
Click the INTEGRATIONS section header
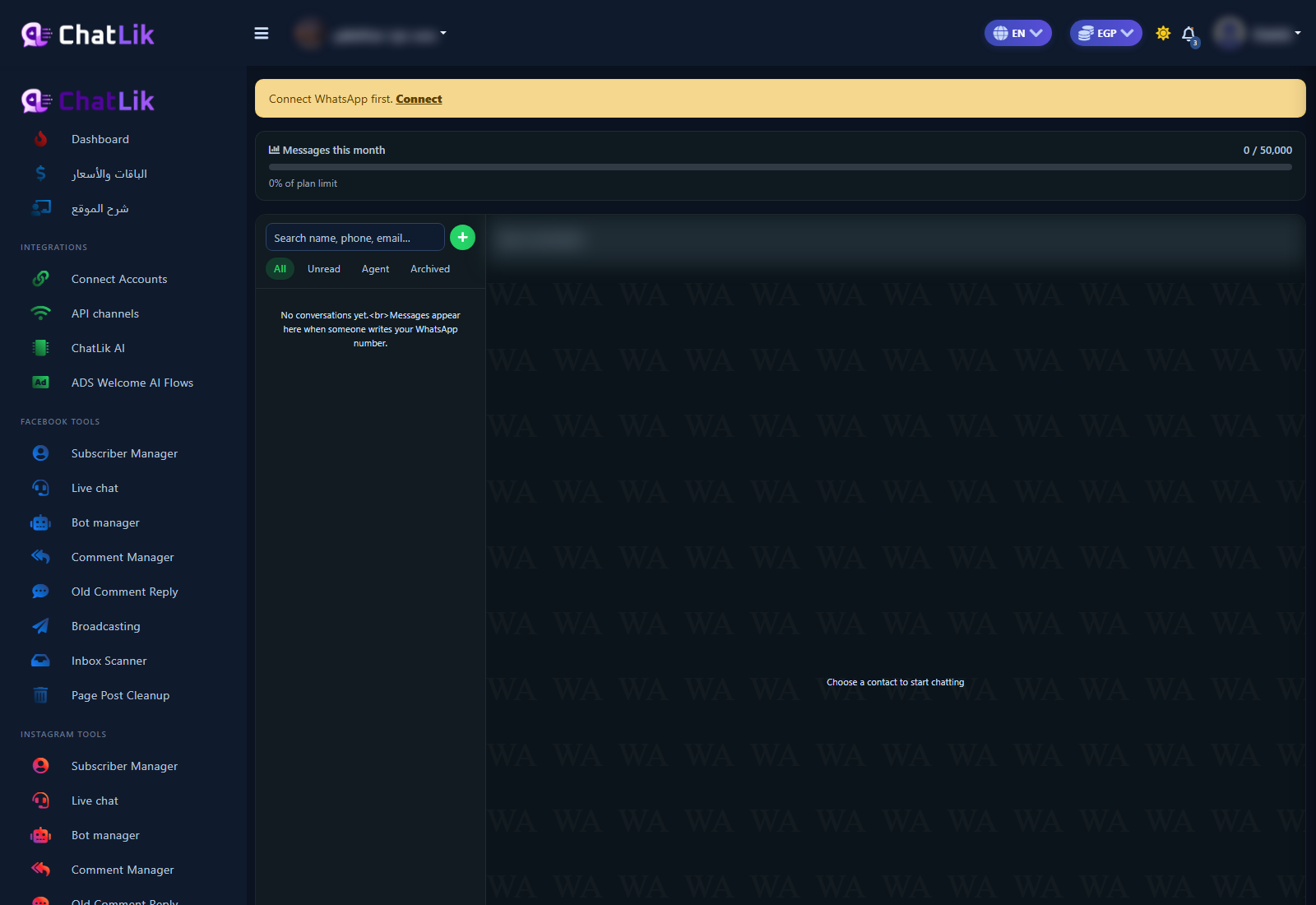click(x=53, y=247)
